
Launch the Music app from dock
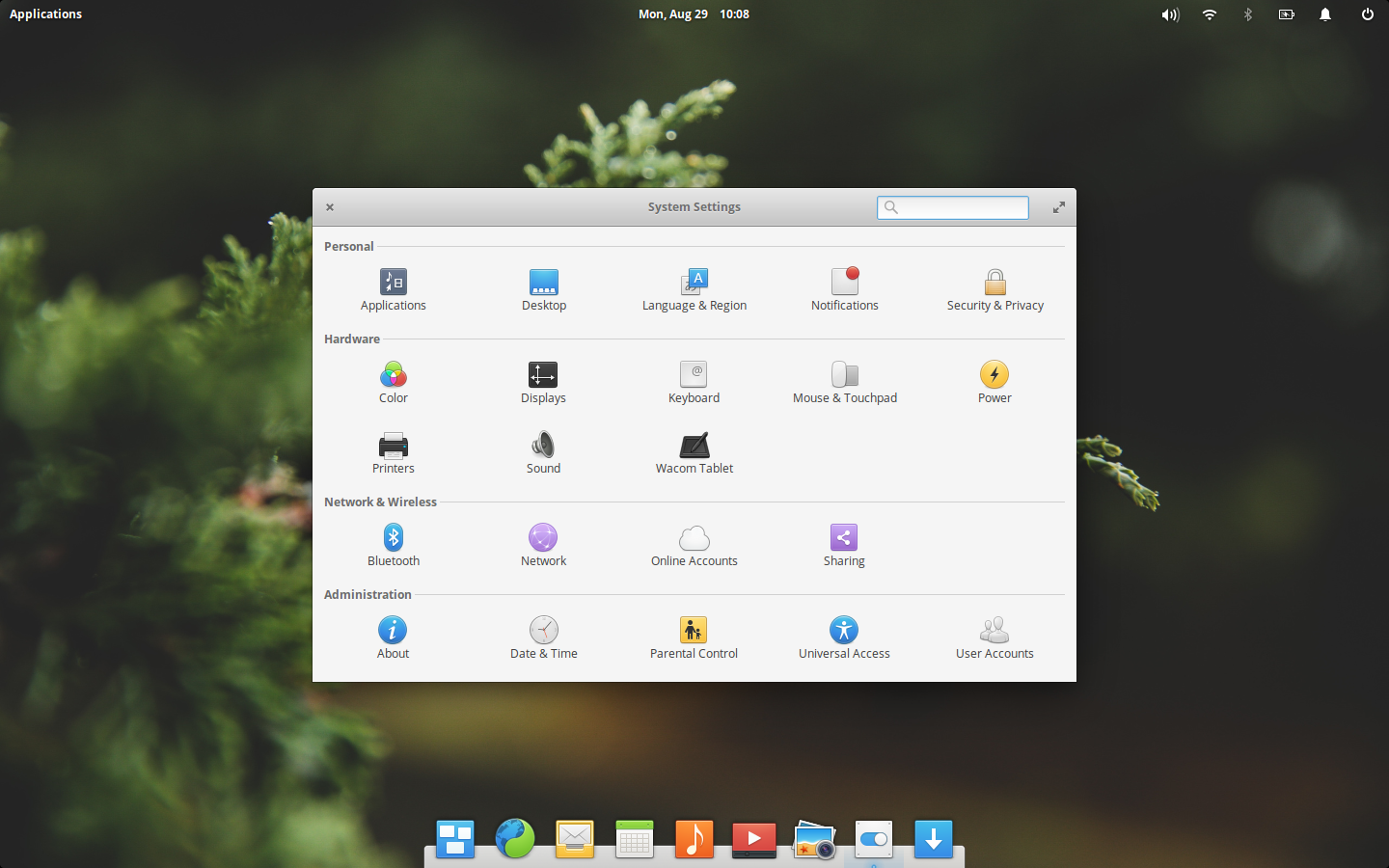[694, 839]
